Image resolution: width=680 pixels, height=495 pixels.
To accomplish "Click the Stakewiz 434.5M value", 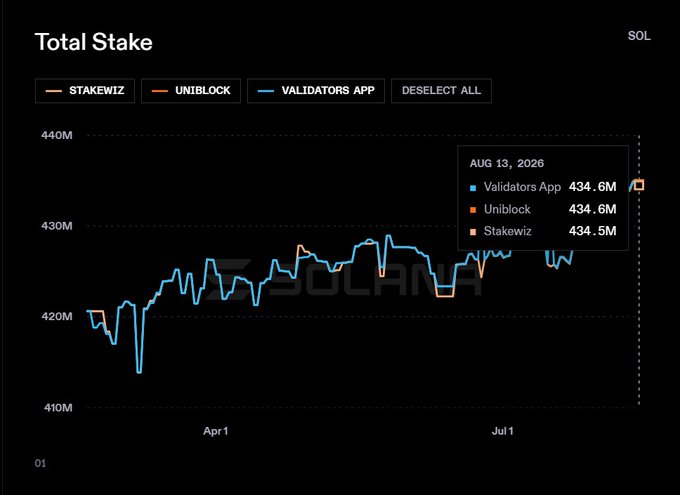I will (592, 231).
